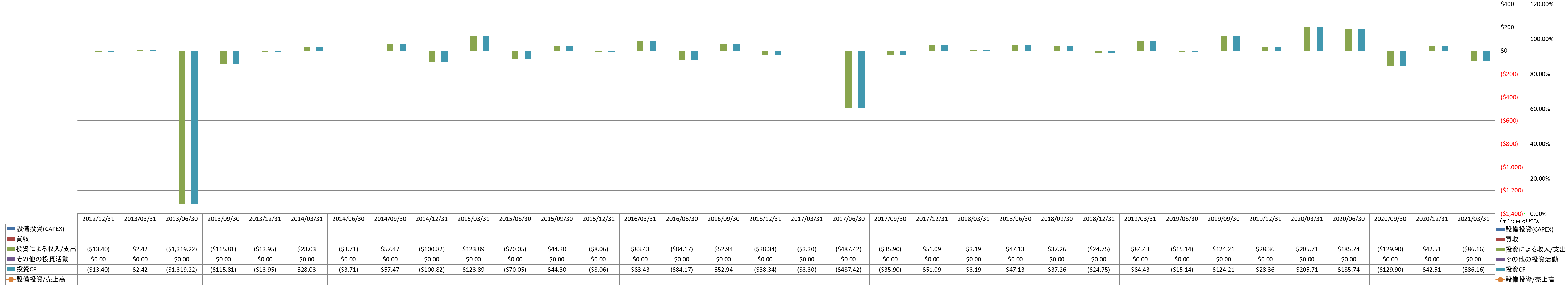
Task: Click $205.71 in the 投資CF row
Action: [1307, 269]
